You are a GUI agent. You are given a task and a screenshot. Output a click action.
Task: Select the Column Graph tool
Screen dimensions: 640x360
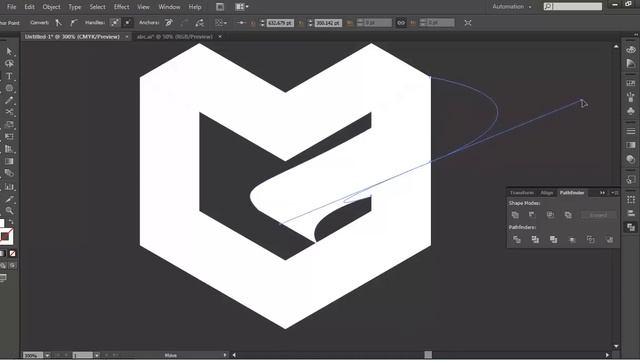(x=9, y=187)
